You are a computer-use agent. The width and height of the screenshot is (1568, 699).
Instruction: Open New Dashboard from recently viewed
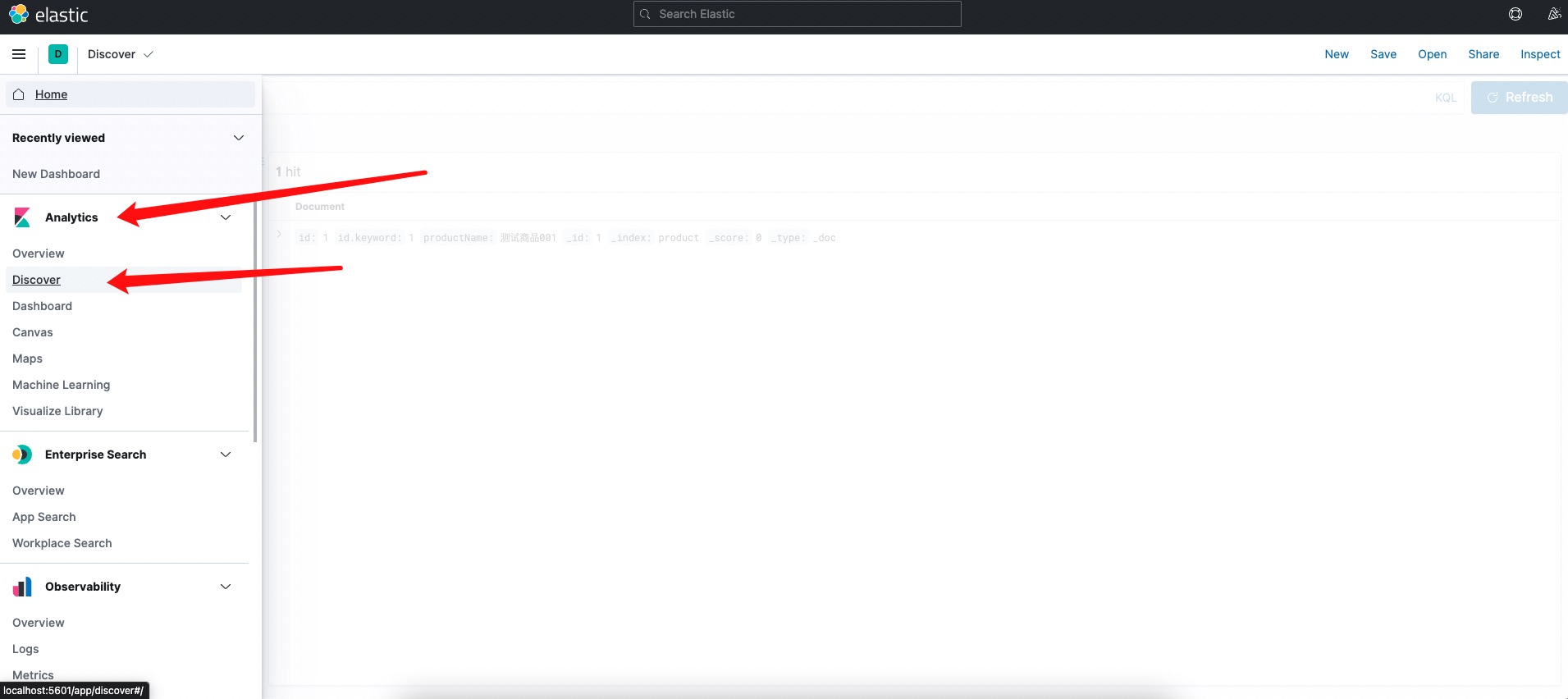(x=56, y=174)
